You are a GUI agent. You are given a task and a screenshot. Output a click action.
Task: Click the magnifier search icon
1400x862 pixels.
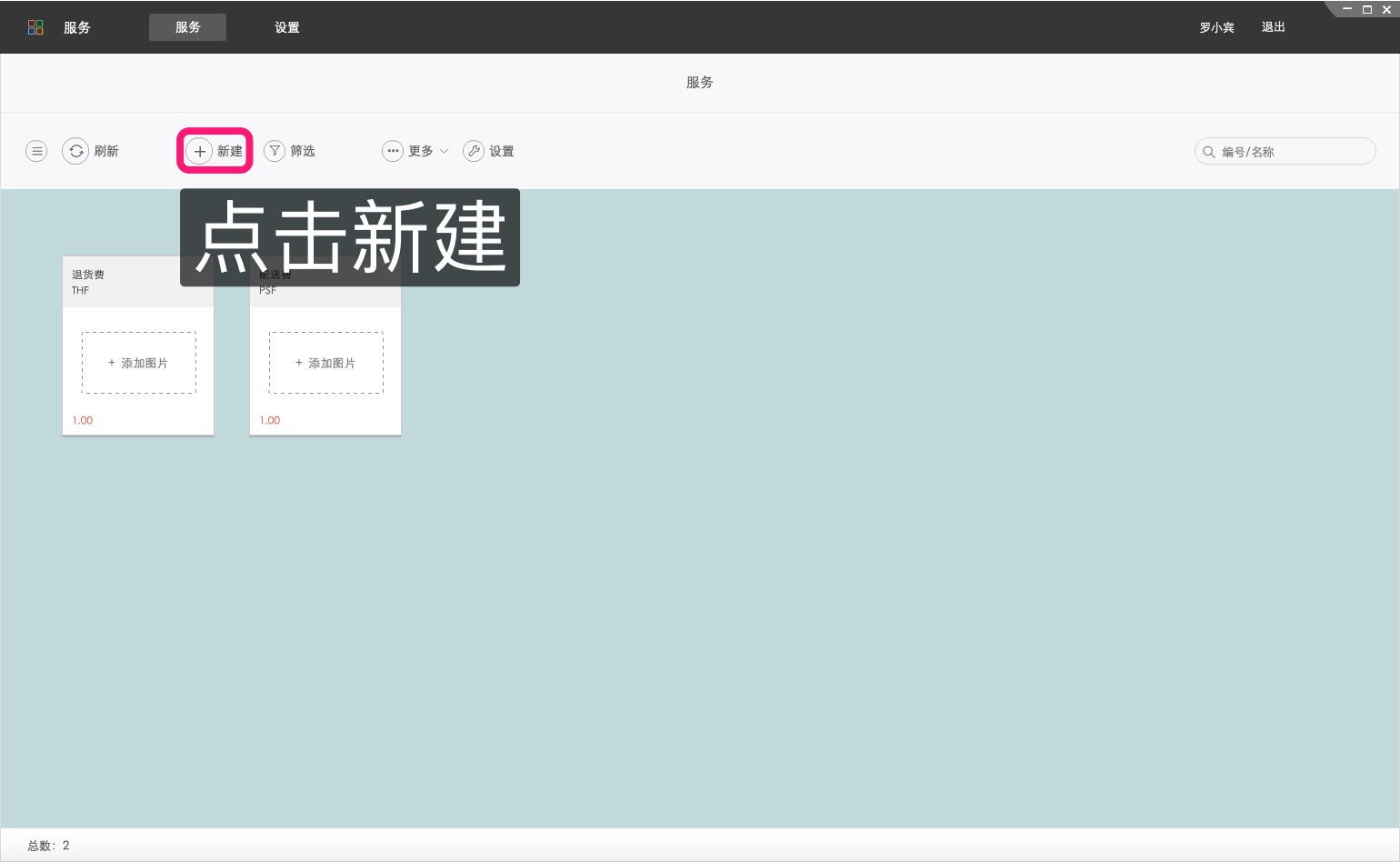tap(1209, 152)
